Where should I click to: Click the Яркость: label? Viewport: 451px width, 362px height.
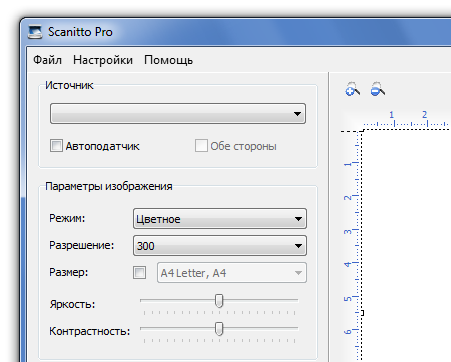coord(72,304)
